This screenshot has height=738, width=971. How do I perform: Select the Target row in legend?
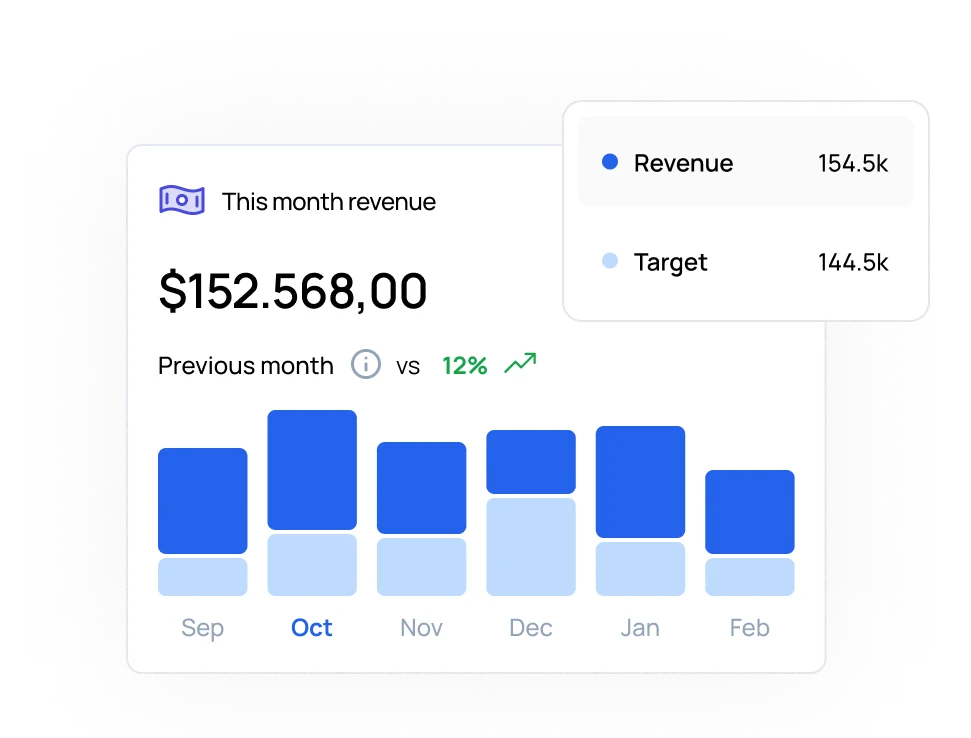tap(745, 263)
